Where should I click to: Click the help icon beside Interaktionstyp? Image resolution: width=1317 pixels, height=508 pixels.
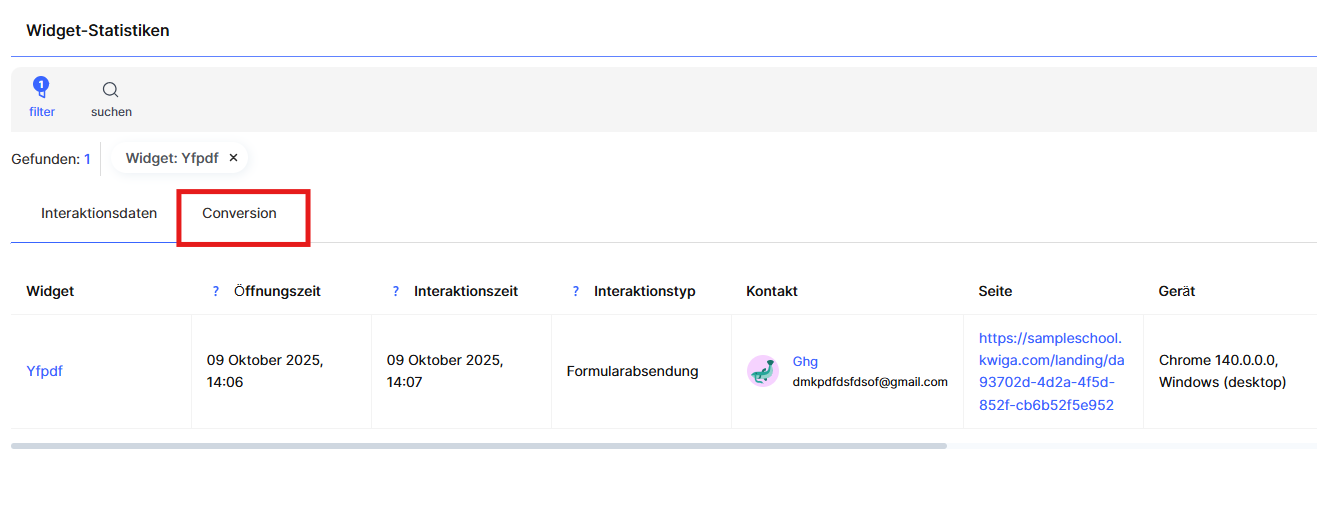coord(575,291)
